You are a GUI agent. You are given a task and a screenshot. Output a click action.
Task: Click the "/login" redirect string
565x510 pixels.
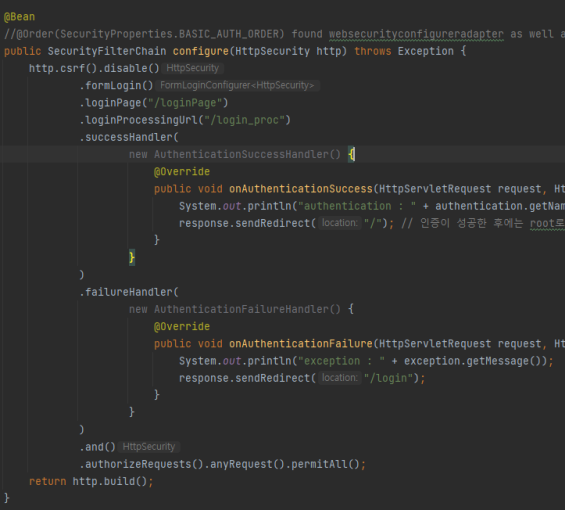pos(388,378)
